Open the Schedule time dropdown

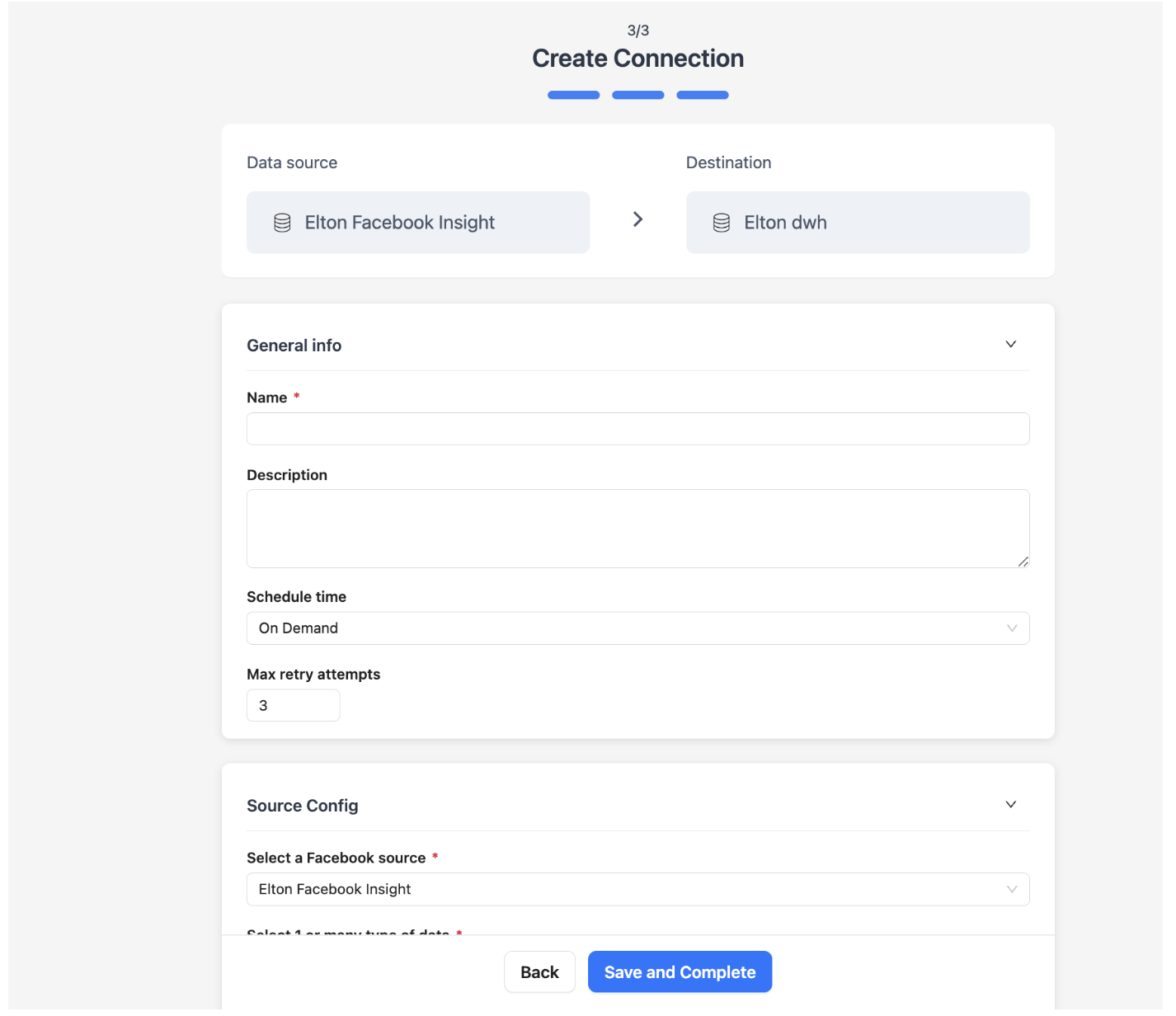point(637,628)
